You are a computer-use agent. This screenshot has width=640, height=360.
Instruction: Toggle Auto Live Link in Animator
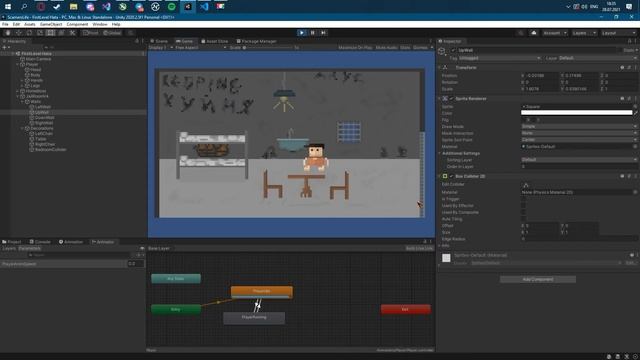coord(419,248)
